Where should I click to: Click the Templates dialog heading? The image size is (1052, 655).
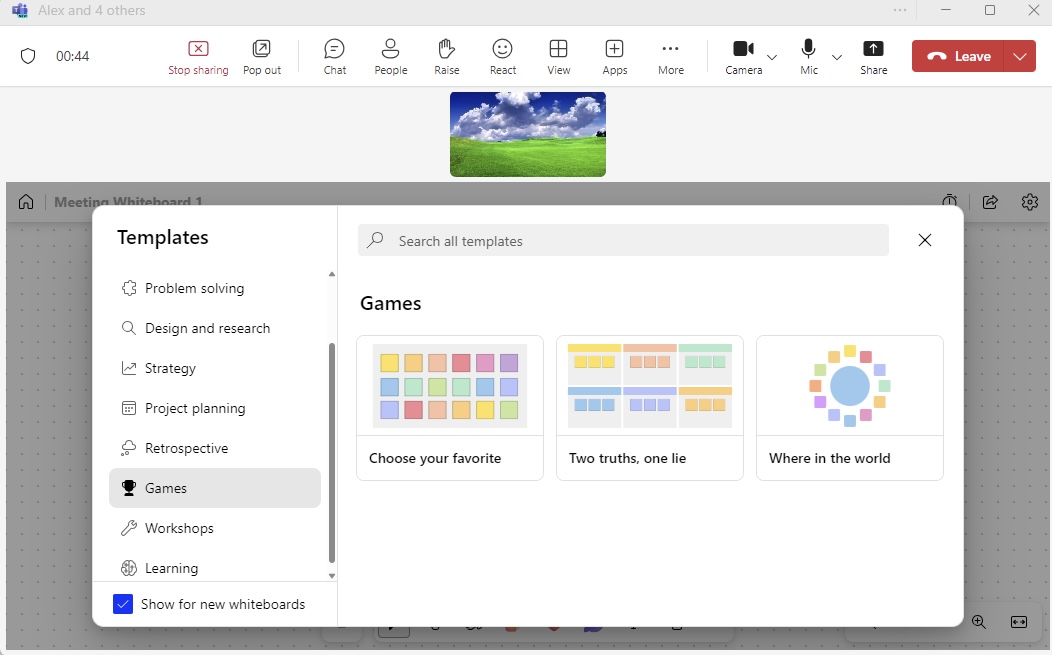coord(162,238)
